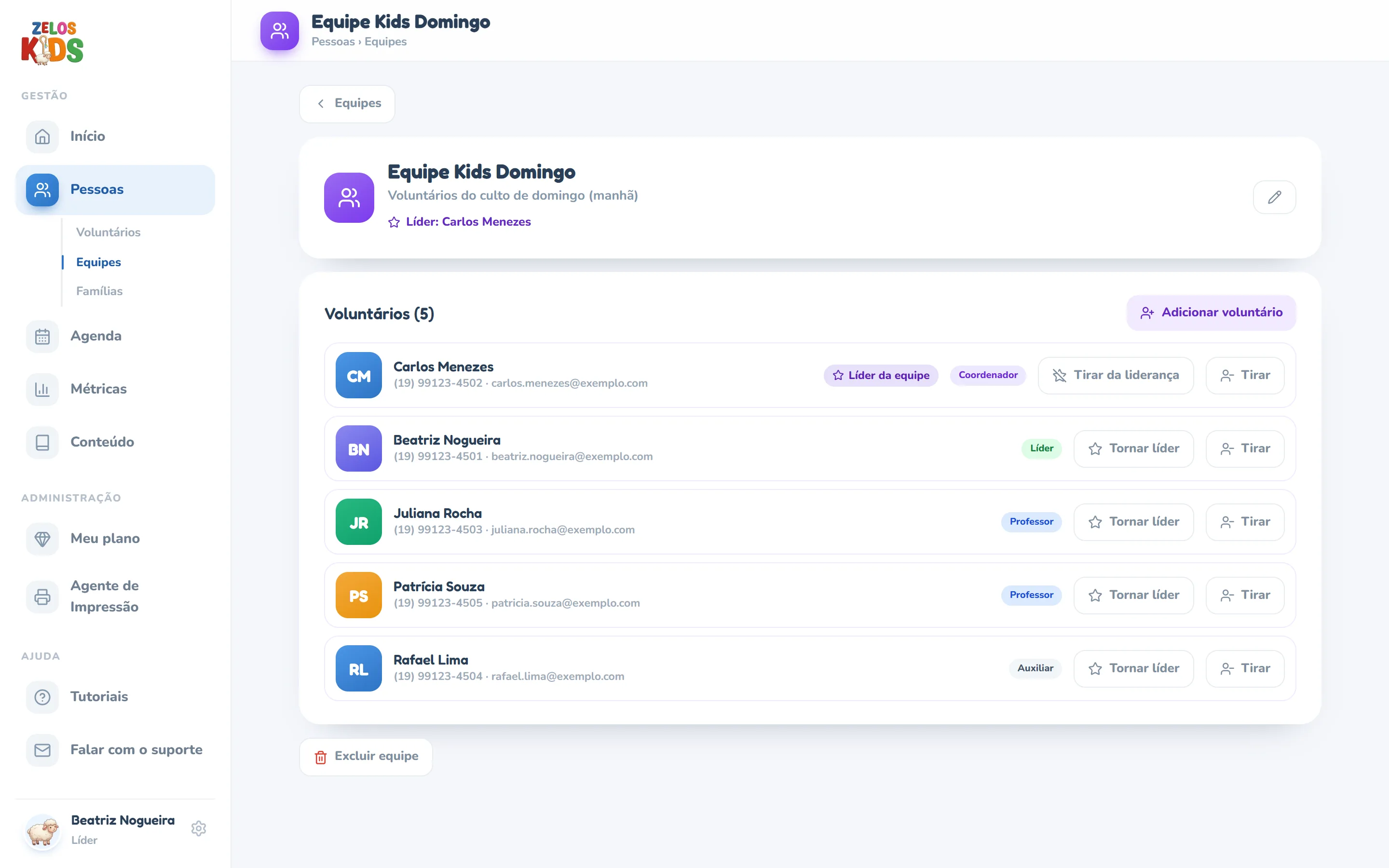Open the Meu plano diamond icon
The height and width of the screenshot is (868, 1389).
[42, 539]
